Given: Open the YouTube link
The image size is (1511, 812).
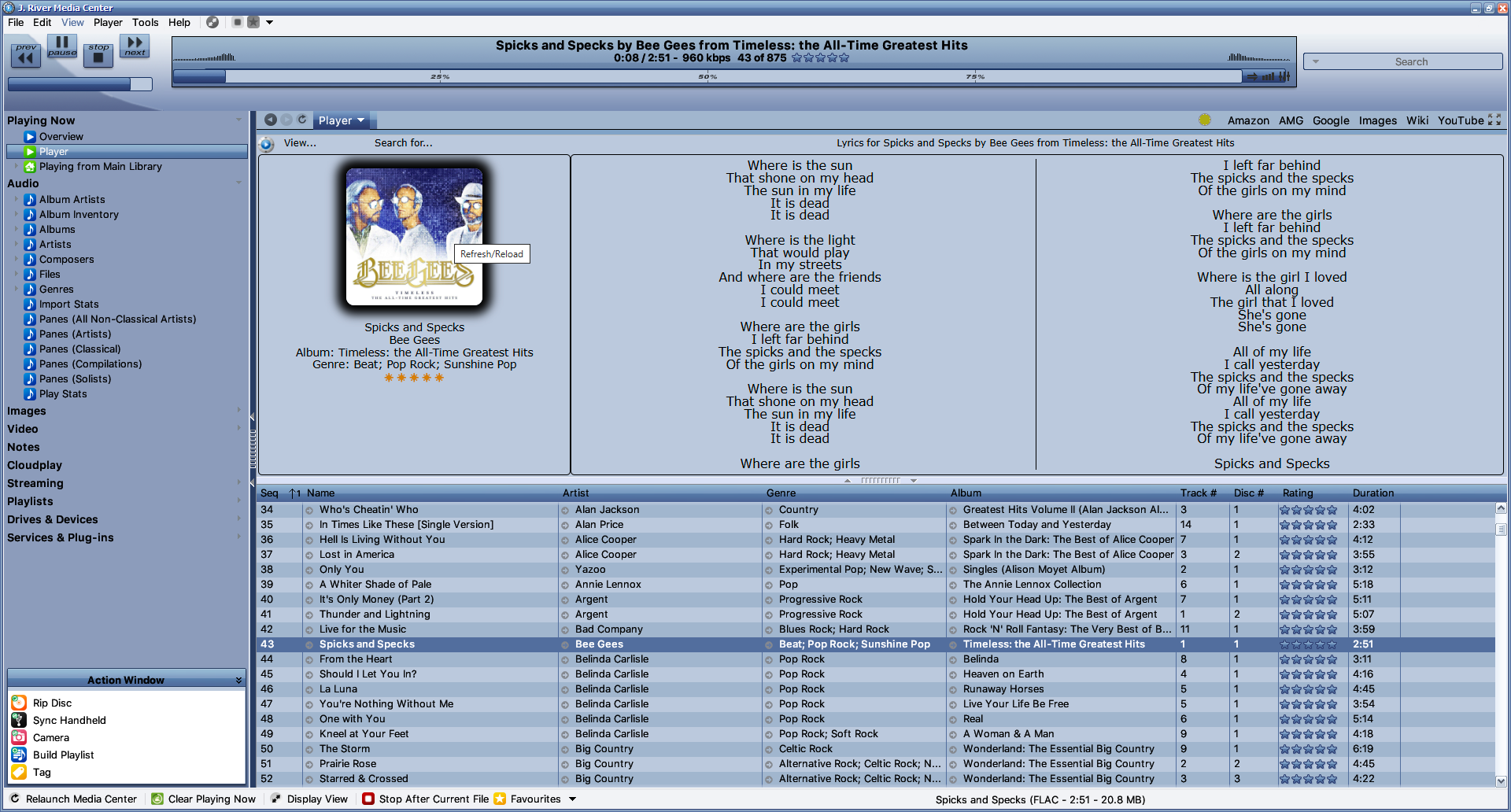Looking at the screenshot, I should [1461, 120].
